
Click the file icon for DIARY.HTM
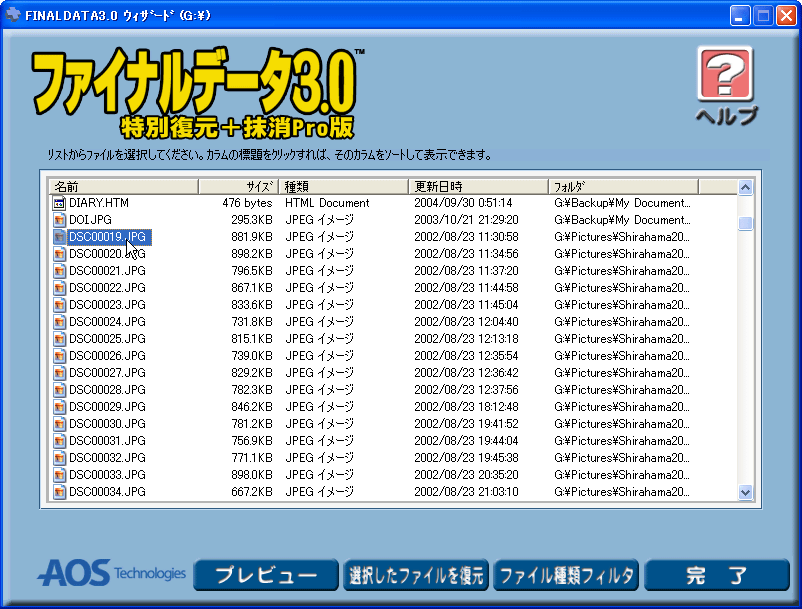tap(59, 203)
